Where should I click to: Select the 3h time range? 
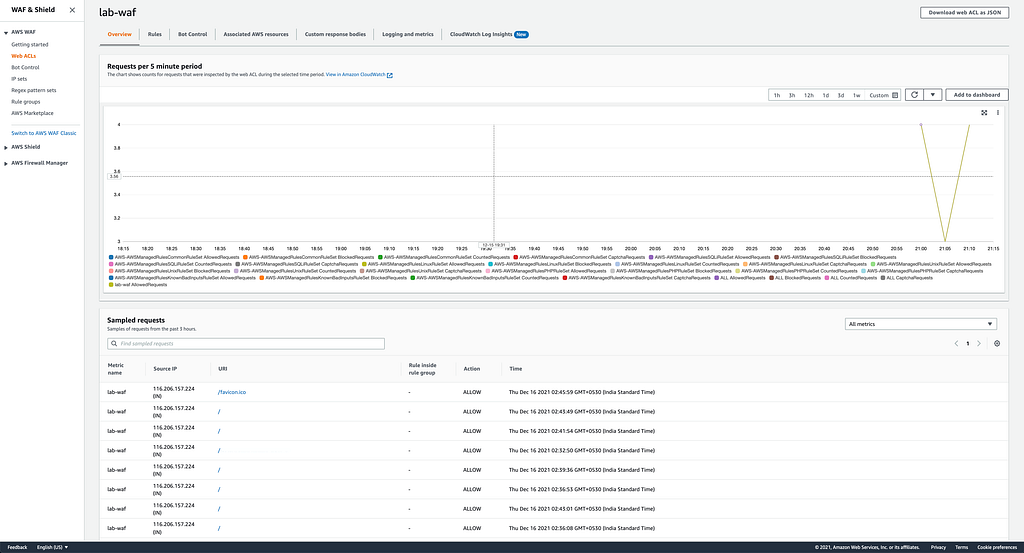(x=792, y=95)
